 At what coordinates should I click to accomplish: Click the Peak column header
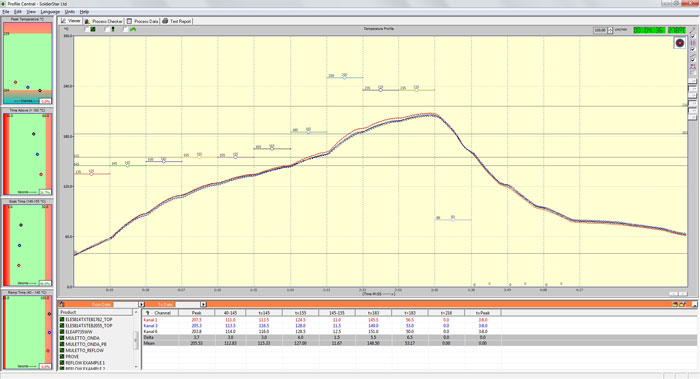(x=196, y=313)
